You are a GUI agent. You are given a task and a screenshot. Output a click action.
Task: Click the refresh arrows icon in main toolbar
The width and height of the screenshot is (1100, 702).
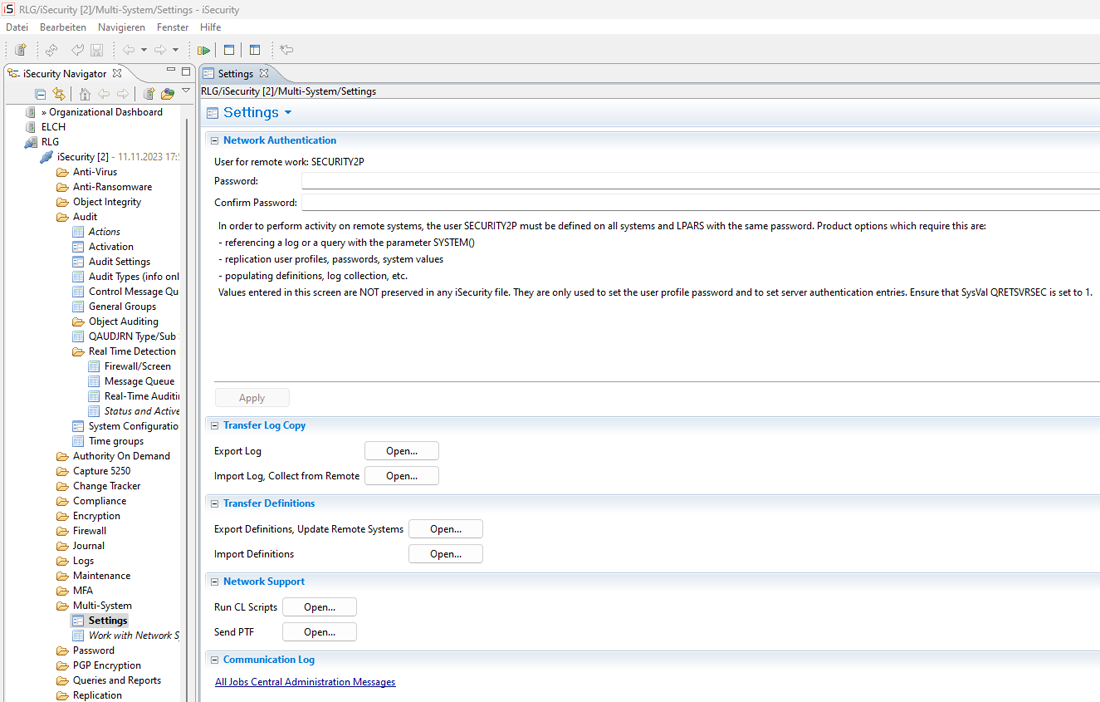[51, 50]
